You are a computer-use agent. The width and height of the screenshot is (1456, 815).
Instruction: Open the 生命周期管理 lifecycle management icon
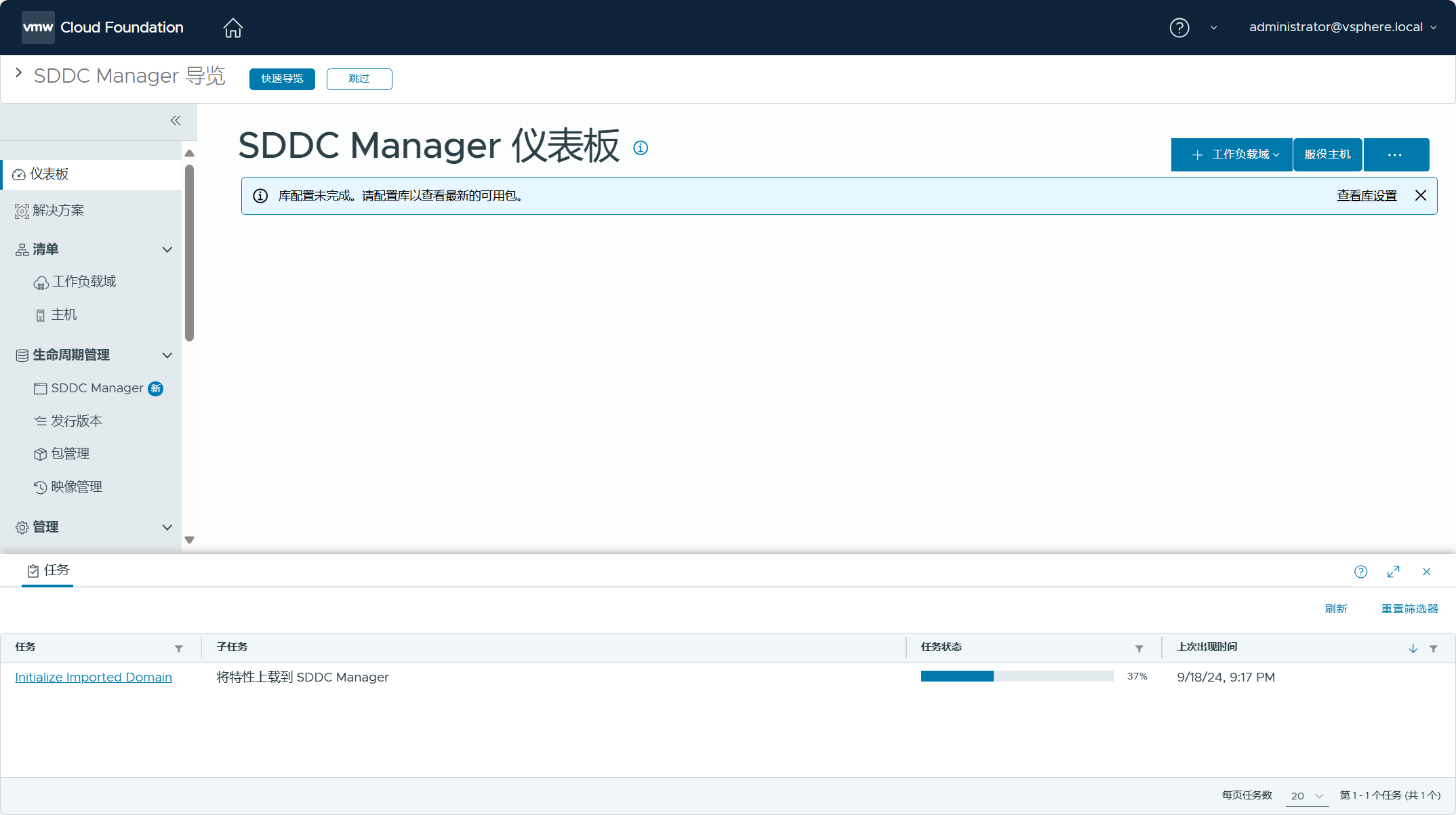pos(21,355)
